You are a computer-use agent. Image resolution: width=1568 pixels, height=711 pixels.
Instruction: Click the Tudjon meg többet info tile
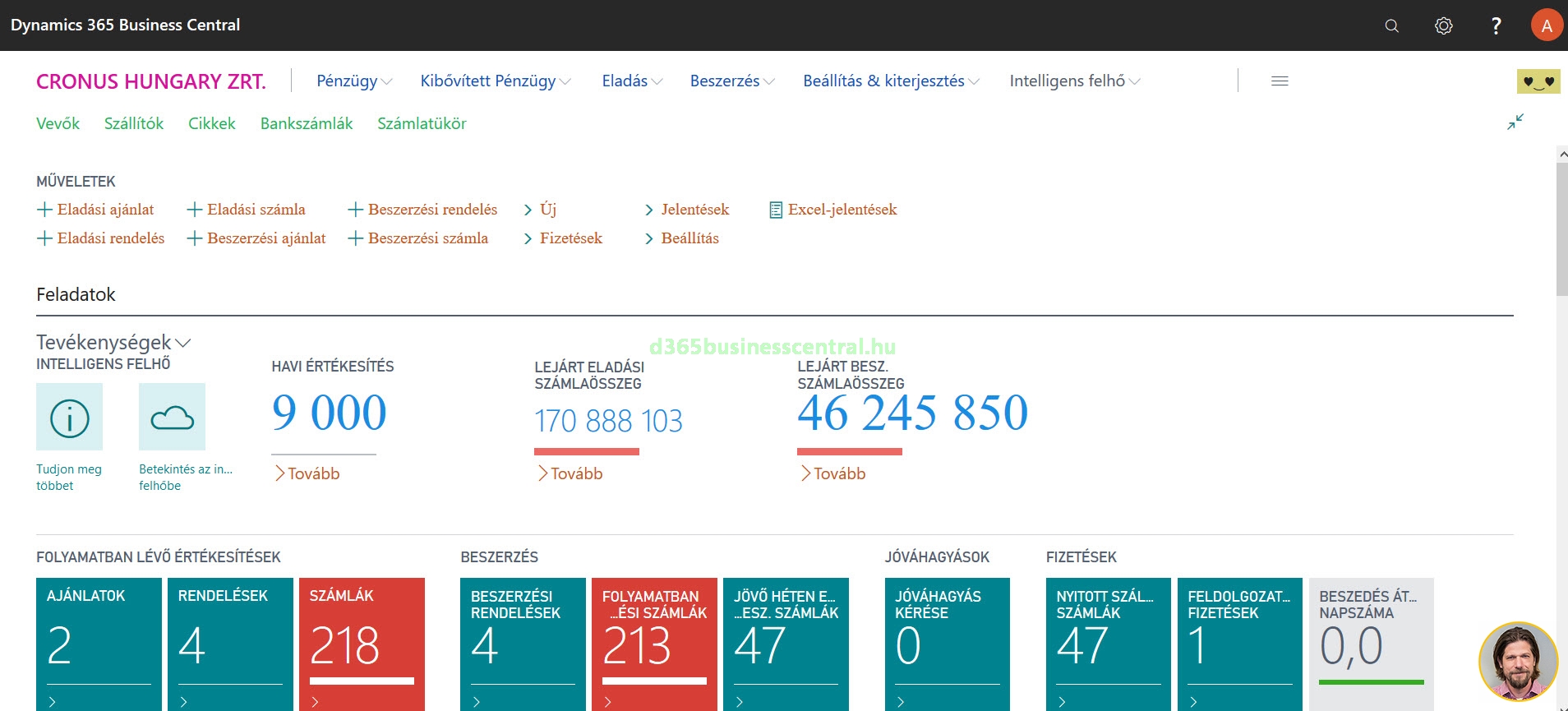[70, 417]
